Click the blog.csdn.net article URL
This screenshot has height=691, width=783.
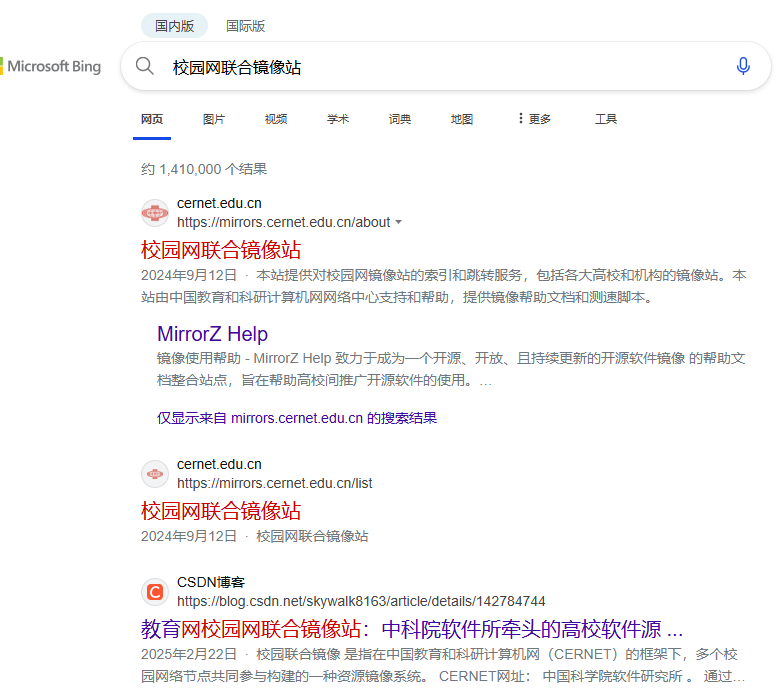click(x=361, y=601)
